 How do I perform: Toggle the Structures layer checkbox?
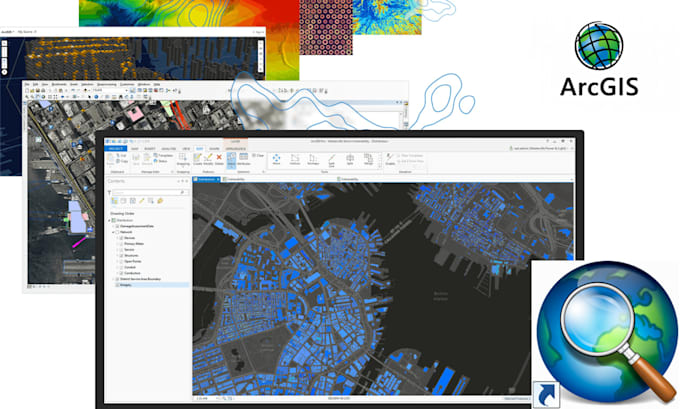(x=121, y=255)
